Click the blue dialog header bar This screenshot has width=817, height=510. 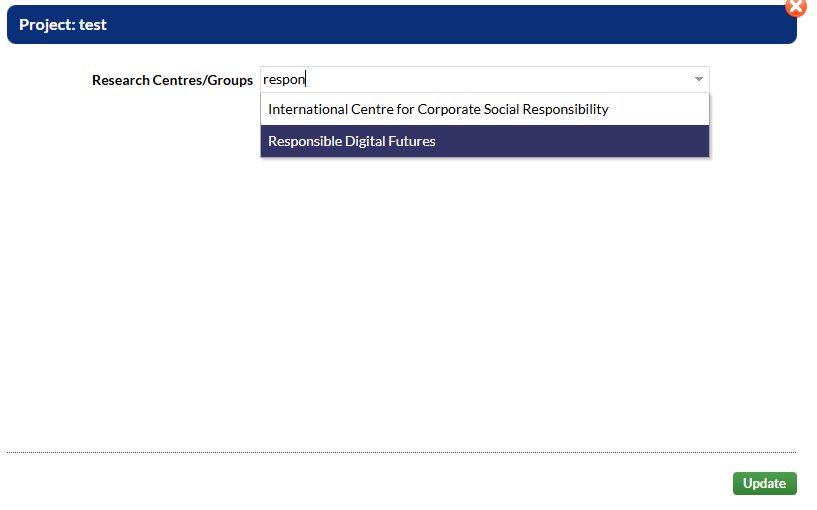pos(400,25)
